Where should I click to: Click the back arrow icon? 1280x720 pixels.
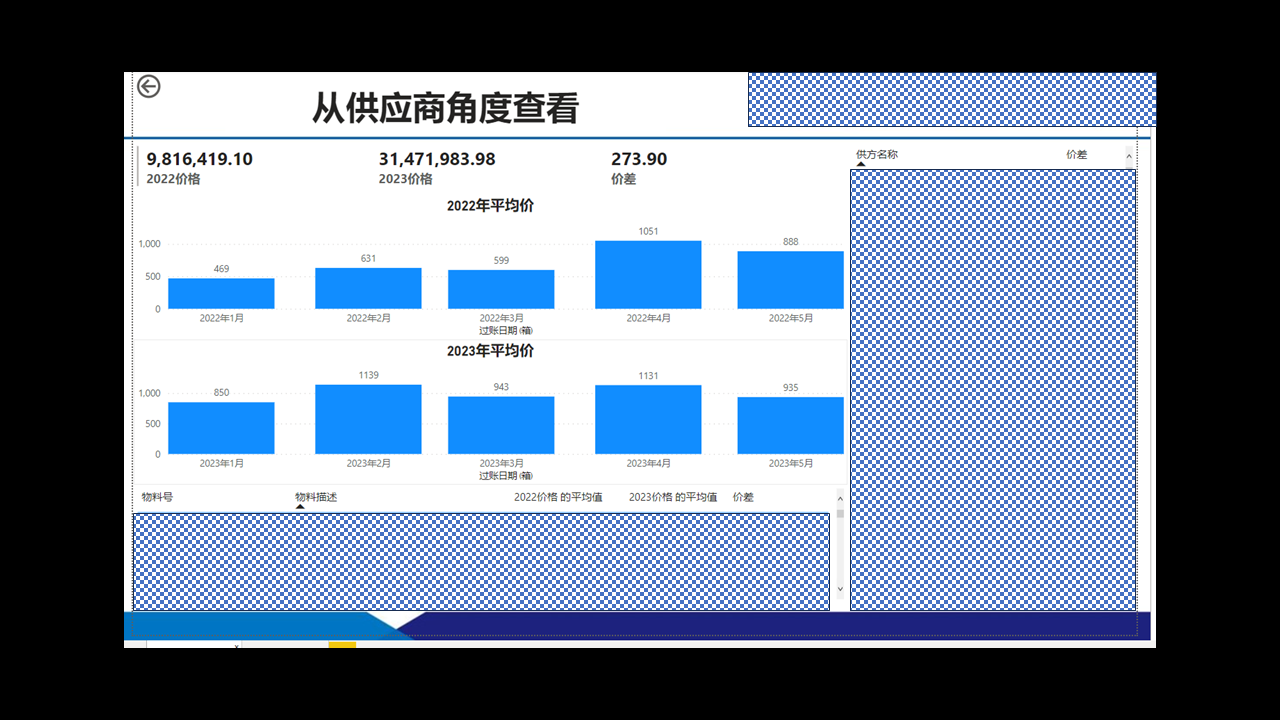(148, 87)
